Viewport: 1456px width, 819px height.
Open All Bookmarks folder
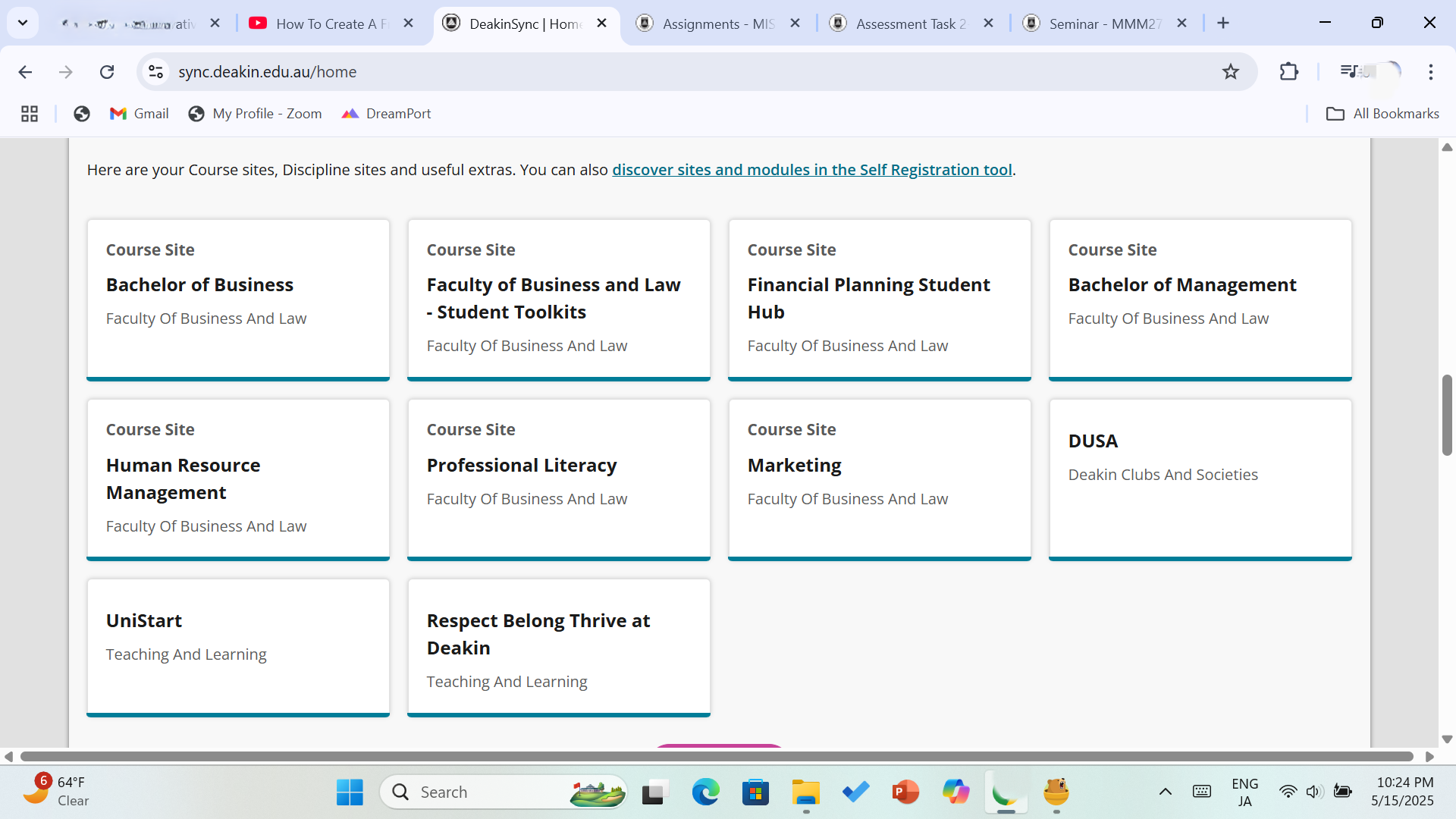click(x=1382, y=114)
